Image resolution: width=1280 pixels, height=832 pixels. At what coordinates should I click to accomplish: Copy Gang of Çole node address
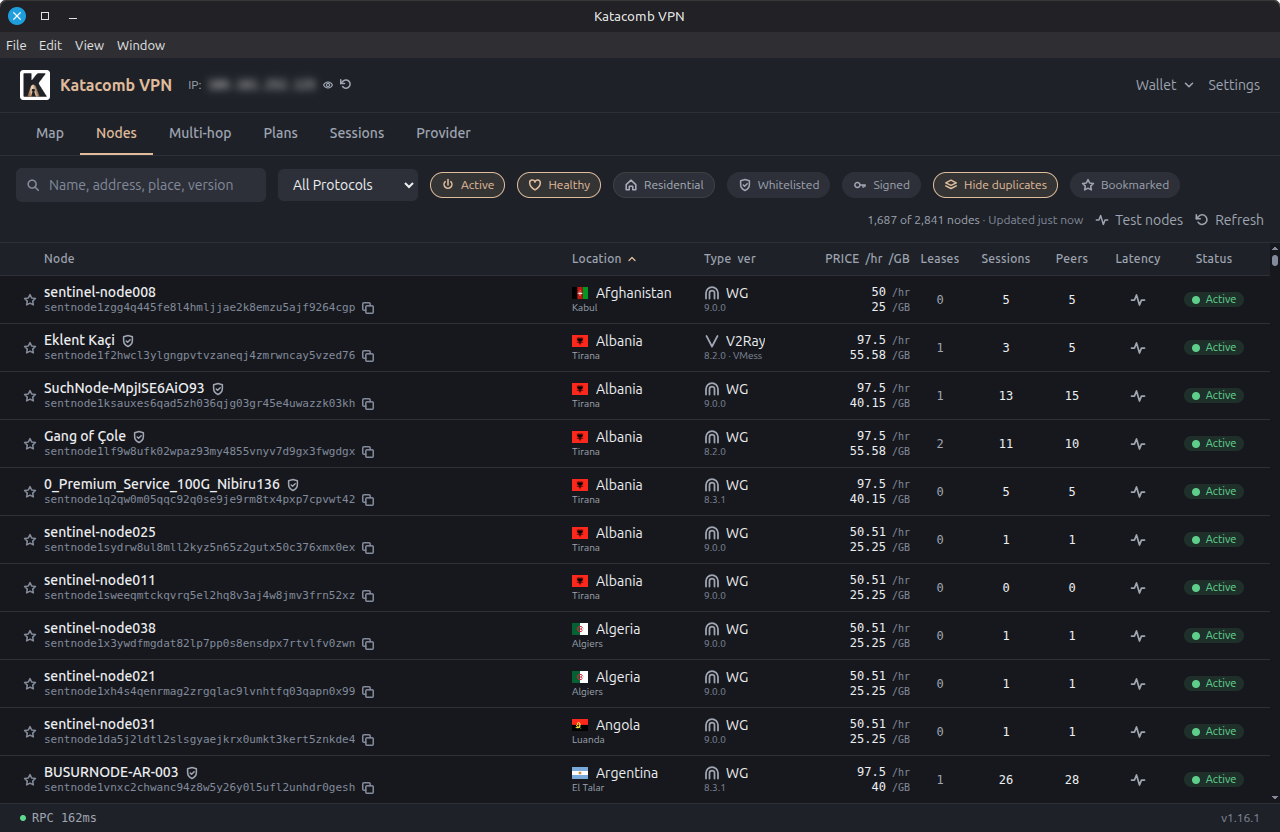coord(368,452)
